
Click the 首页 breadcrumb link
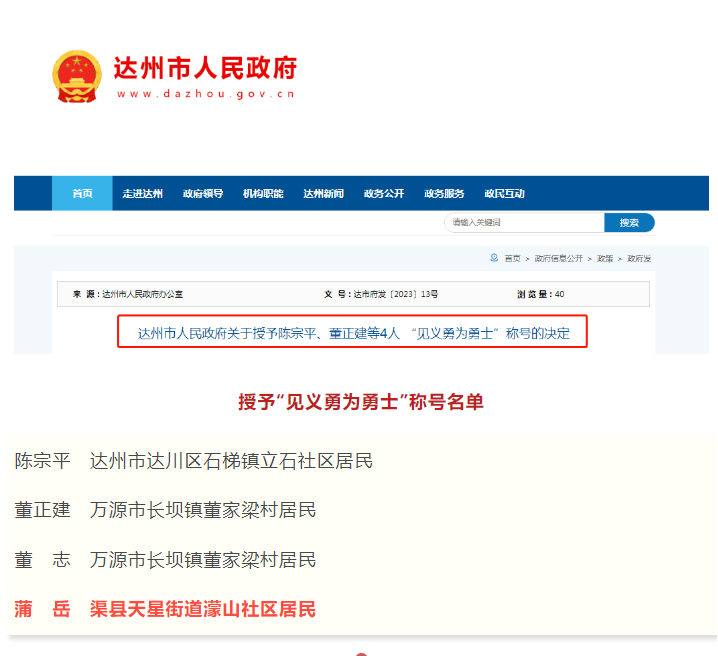click(x=512, y=259)
